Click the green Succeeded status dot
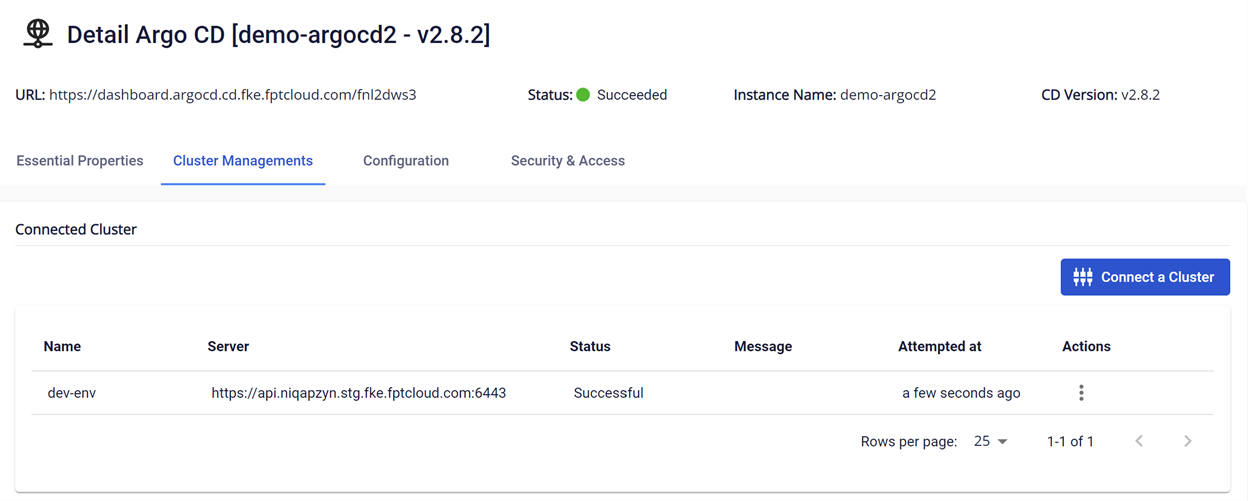The image size is (1248, 501). tap(583, 95)
